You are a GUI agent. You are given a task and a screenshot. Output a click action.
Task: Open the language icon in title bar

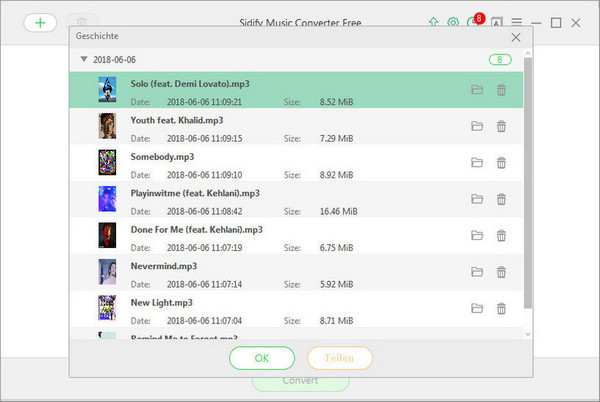tap(497, 22)
